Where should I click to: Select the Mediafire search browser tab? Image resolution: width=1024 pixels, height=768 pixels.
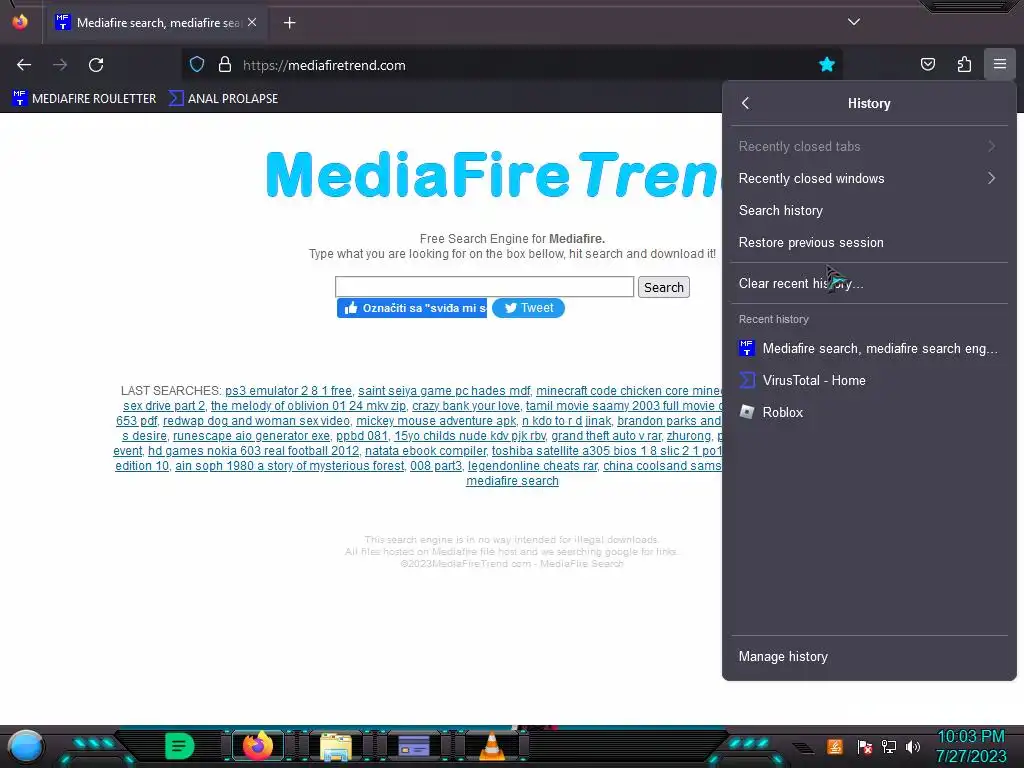(x=155, y=23)
